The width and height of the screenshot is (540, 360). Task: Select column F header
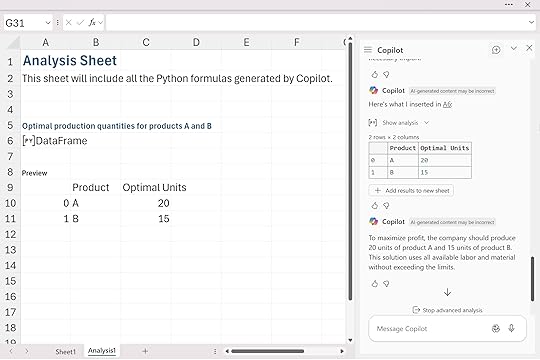pos(296,42)
